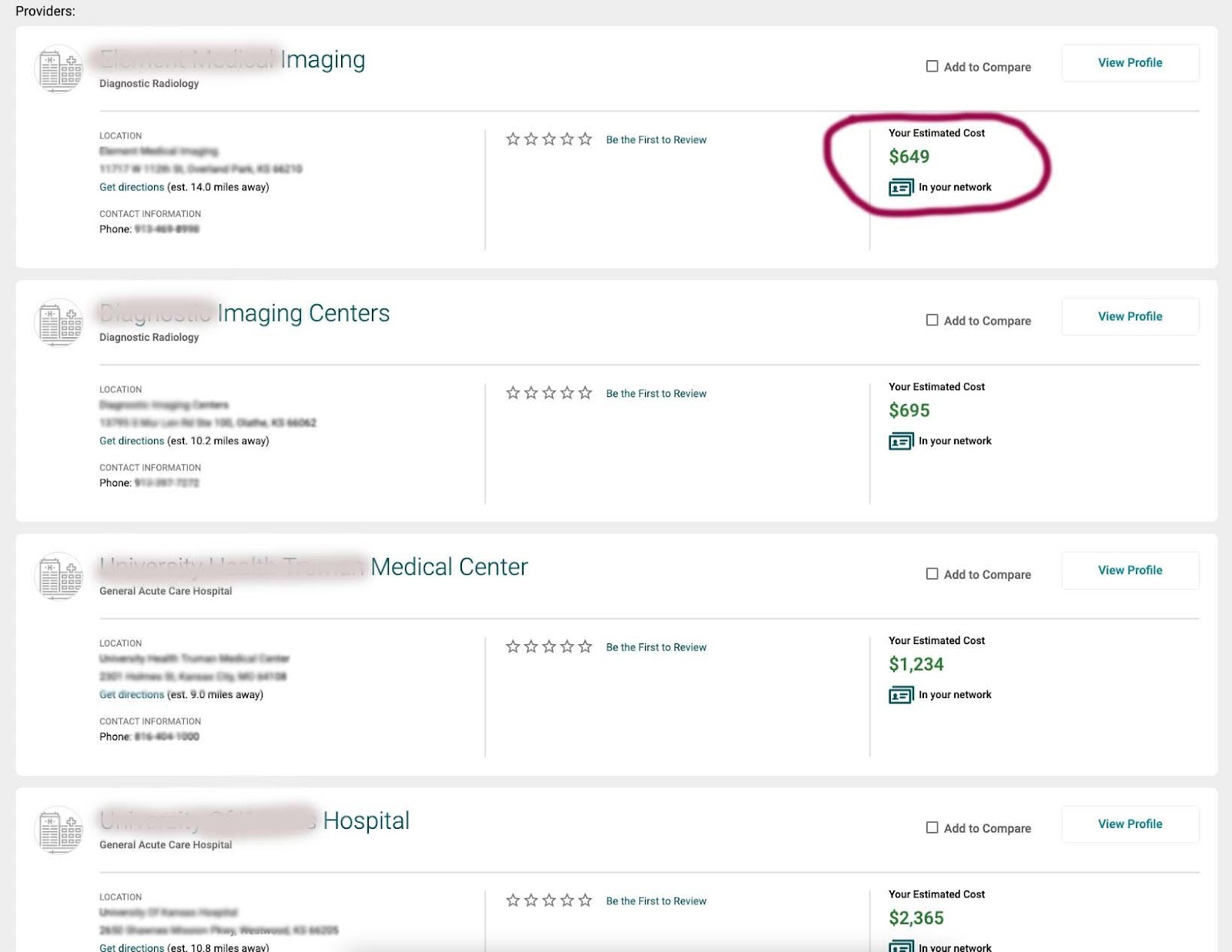Click the Hospital provider building icon
This screenshot has width=1232, height=952.
coord(59,830)
